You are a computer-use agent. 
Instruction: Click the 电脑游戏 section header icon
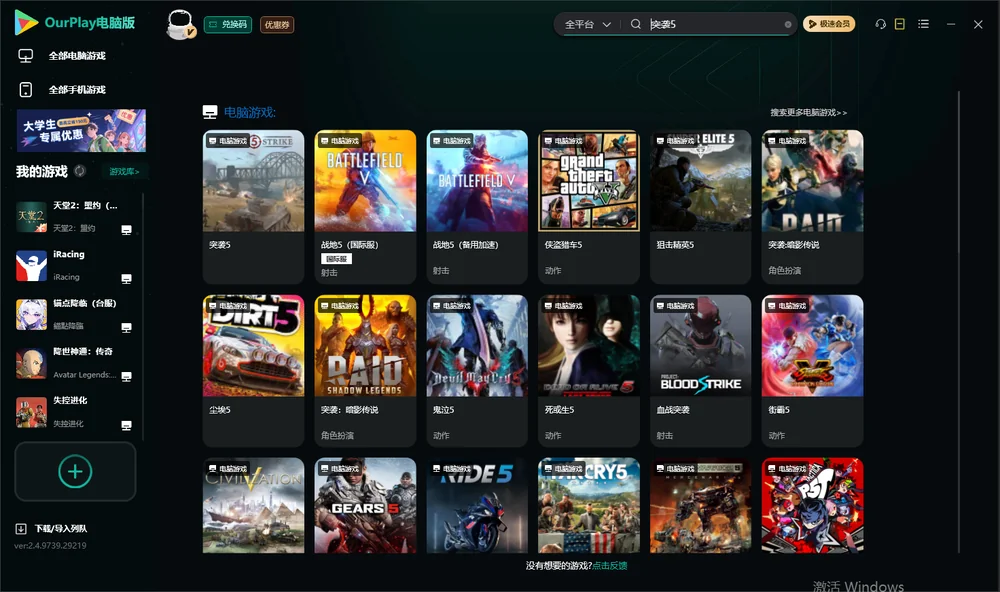click(x=210, y=112)
